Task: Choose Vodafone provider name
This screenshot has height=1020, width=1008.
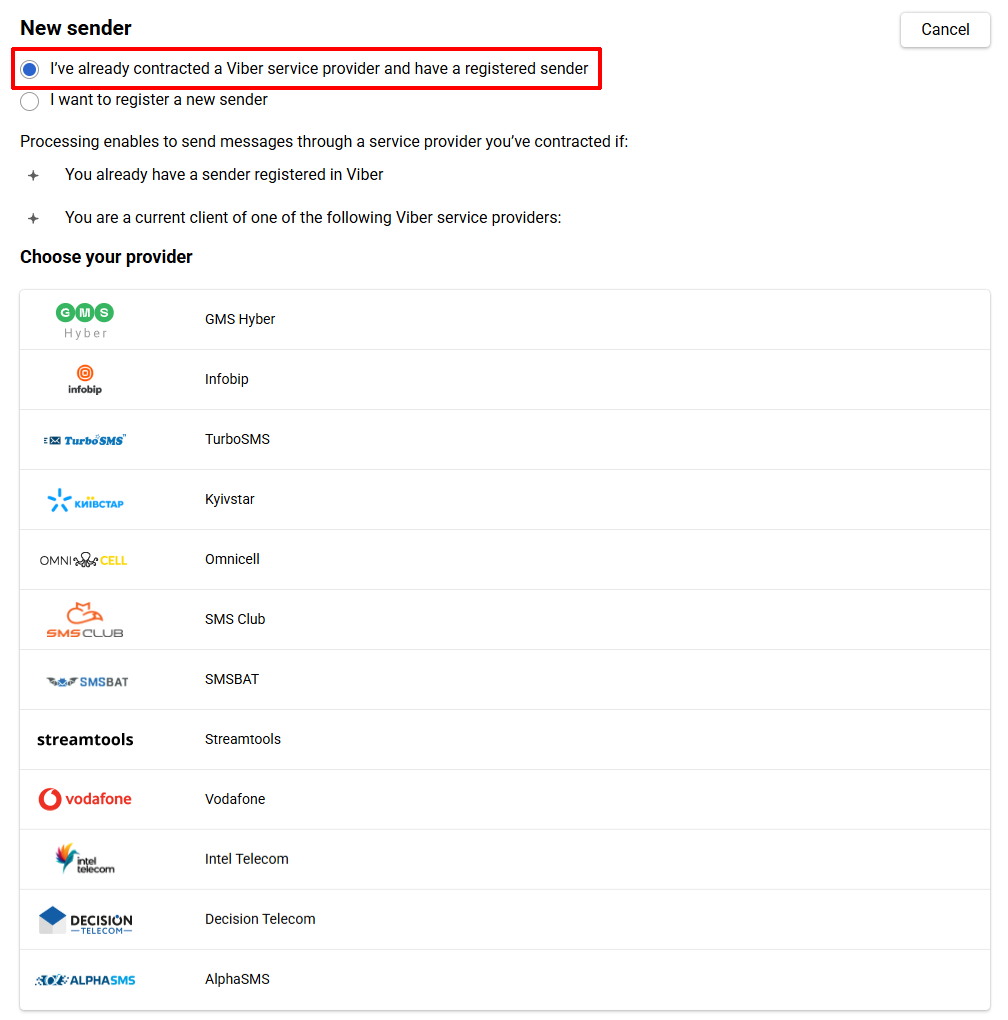Action: point(235,799)
